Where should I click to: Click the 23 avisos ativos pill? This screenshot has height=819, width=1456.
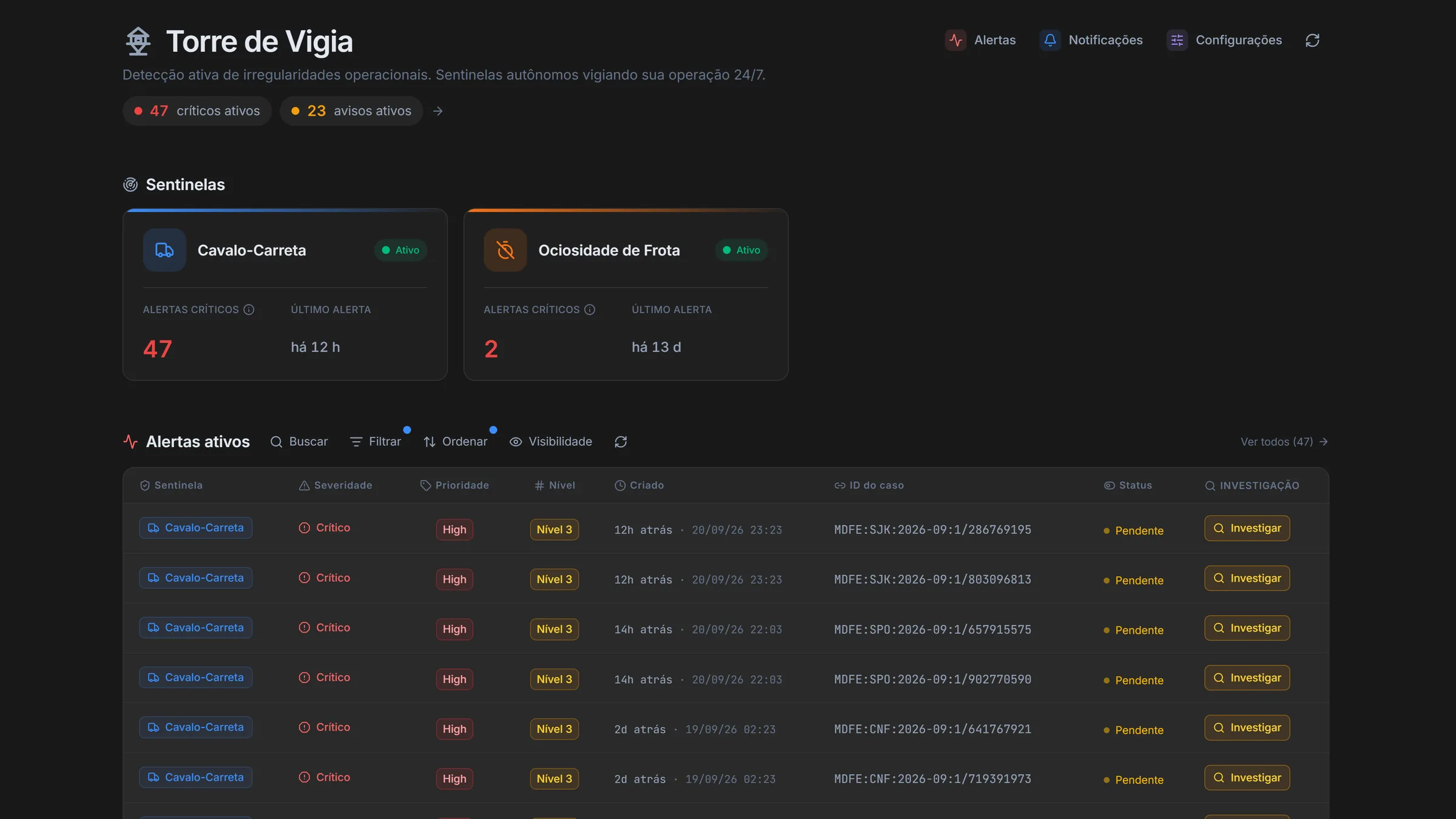(x=351, y=111)
